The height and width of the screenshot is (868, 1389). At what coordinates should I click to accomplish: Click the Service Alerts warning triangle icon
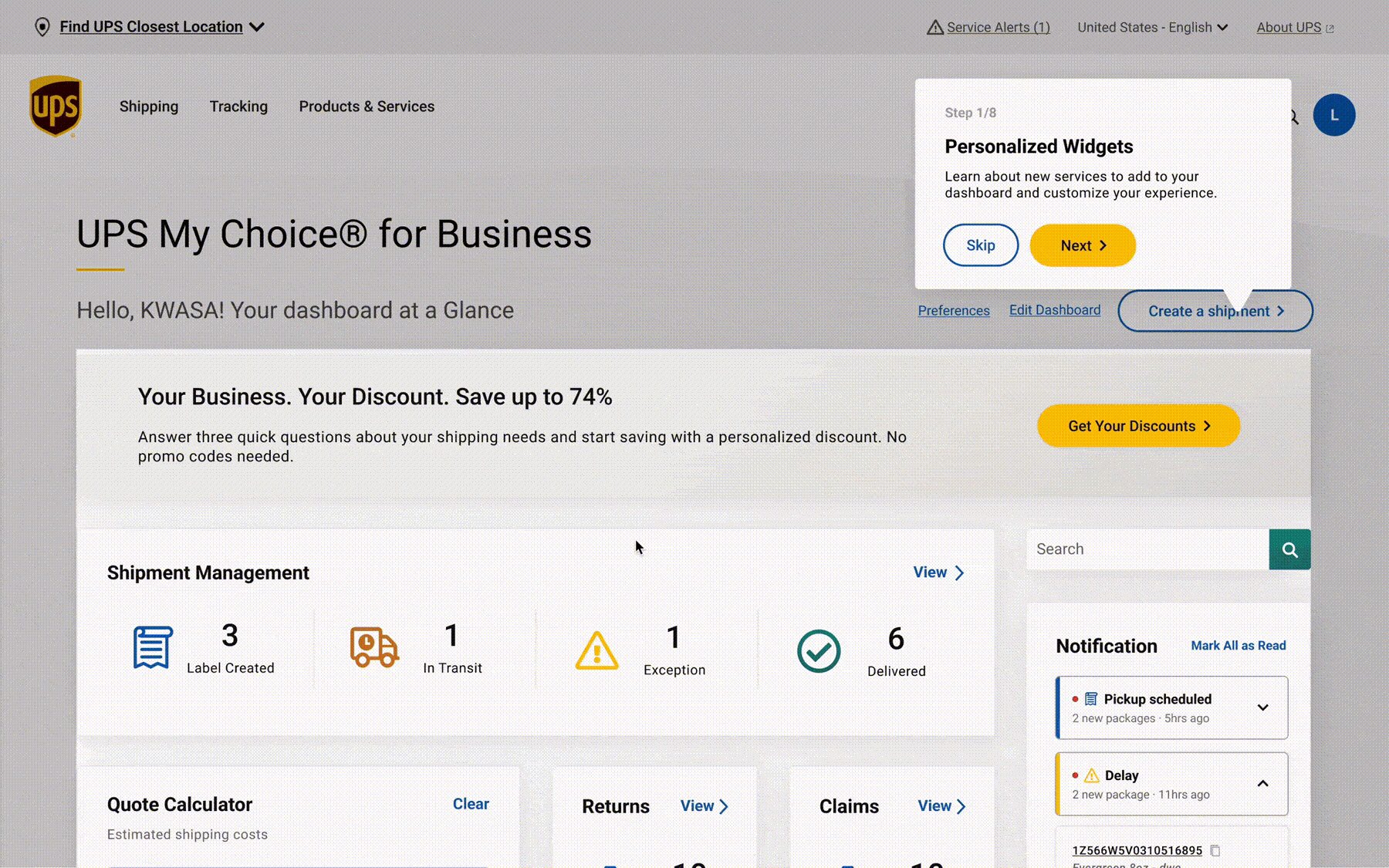point(934,28)
